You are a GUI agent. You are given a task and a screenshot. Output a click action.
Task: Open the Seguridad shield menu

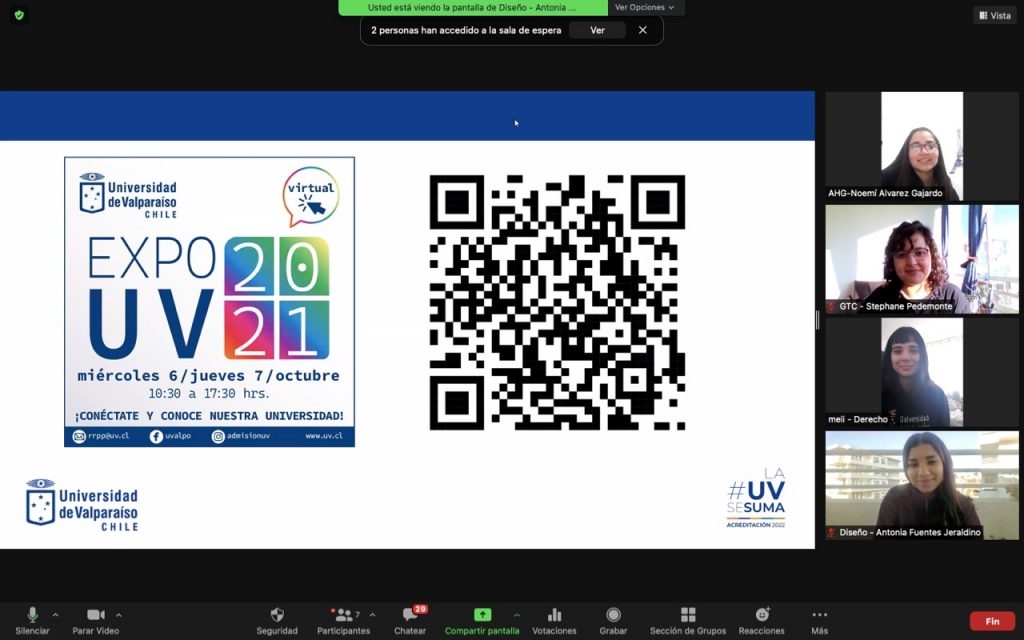pos(277,621)
